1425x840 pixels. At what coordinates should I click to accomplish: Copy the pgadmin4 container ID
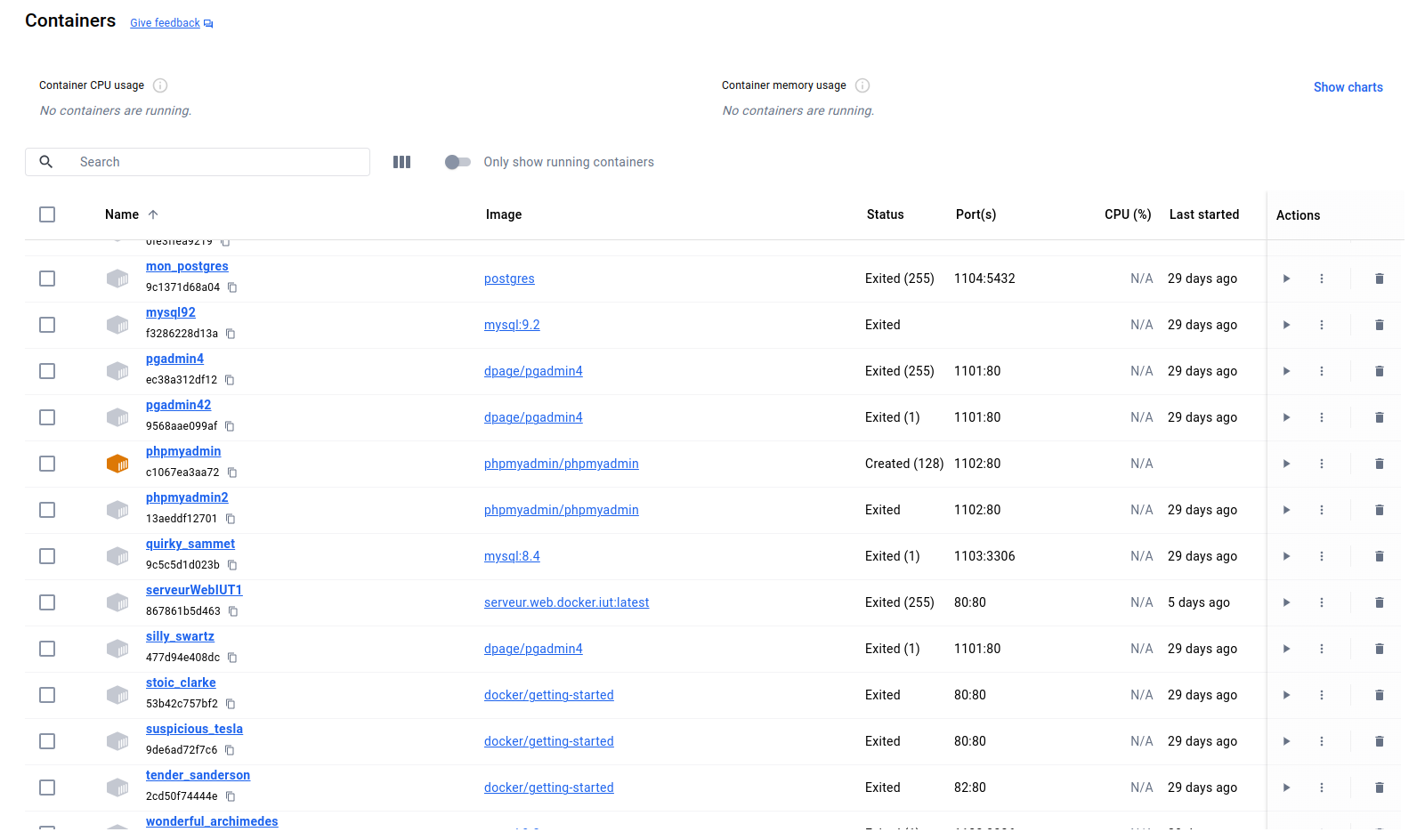pos(230,380)
